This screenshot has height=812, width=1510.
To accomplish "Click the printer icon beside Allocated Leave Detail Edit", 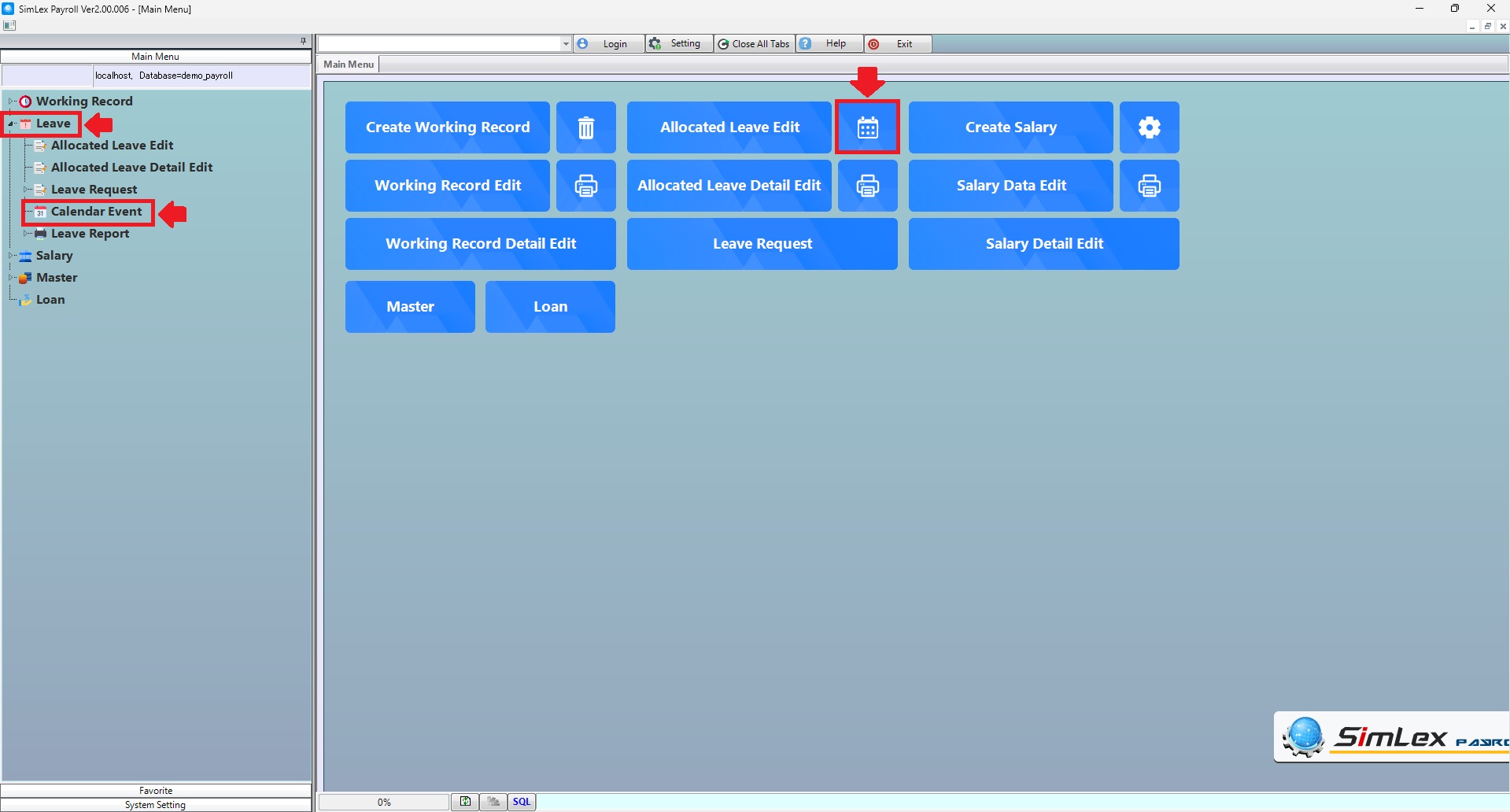I will coord(867,186).
